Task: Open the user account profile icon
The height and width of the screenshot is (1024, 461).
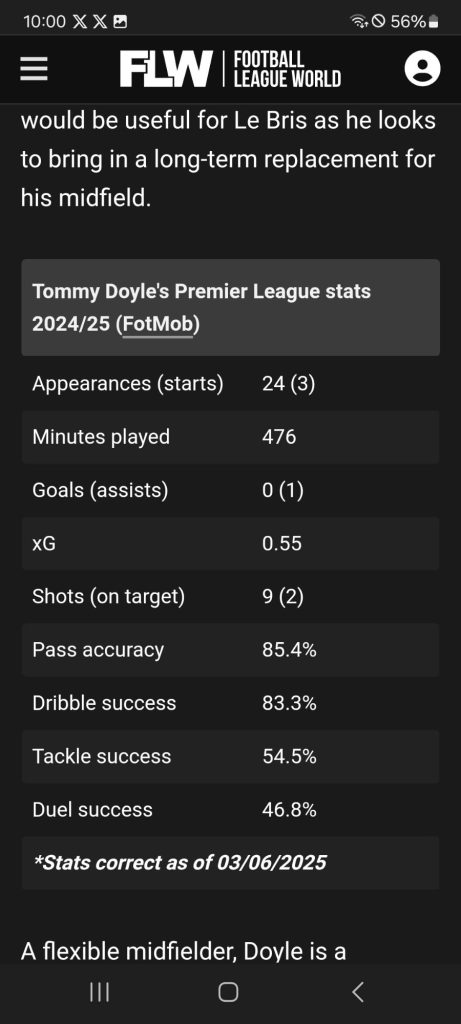Action: (422, 69)
